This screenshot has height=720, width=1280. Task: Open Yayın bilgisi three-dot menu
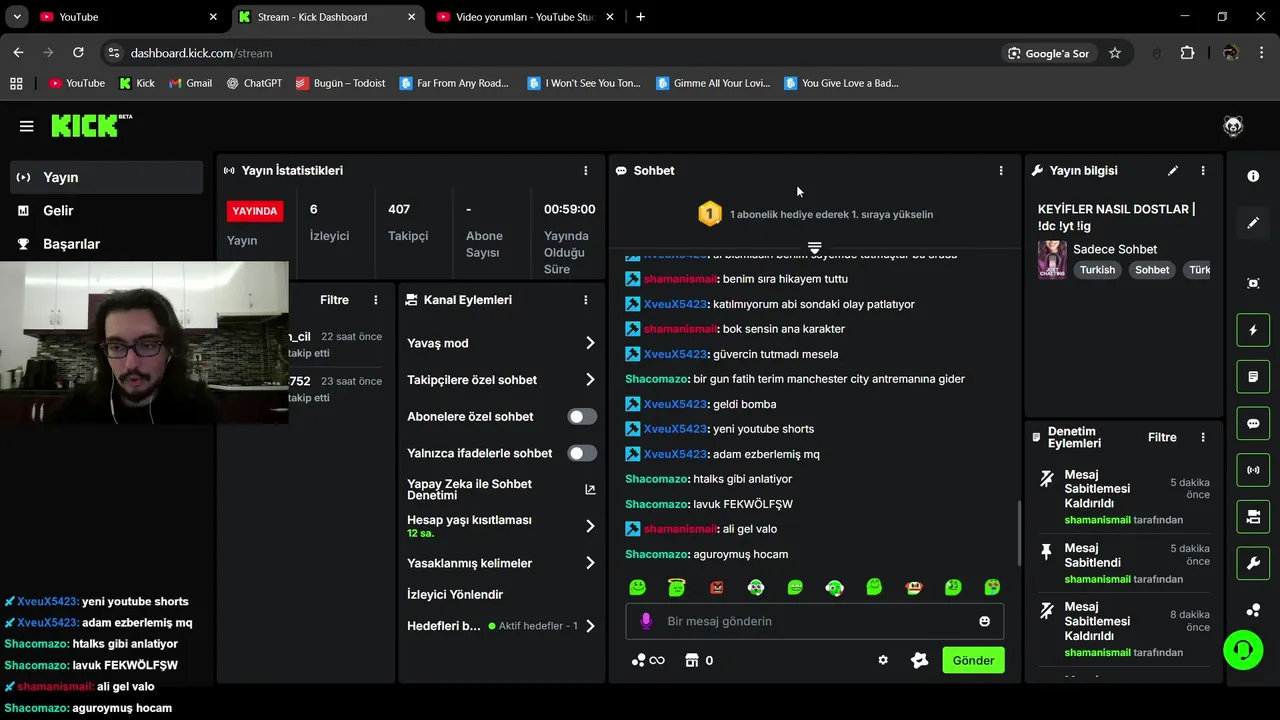(x=1203, y=171)
